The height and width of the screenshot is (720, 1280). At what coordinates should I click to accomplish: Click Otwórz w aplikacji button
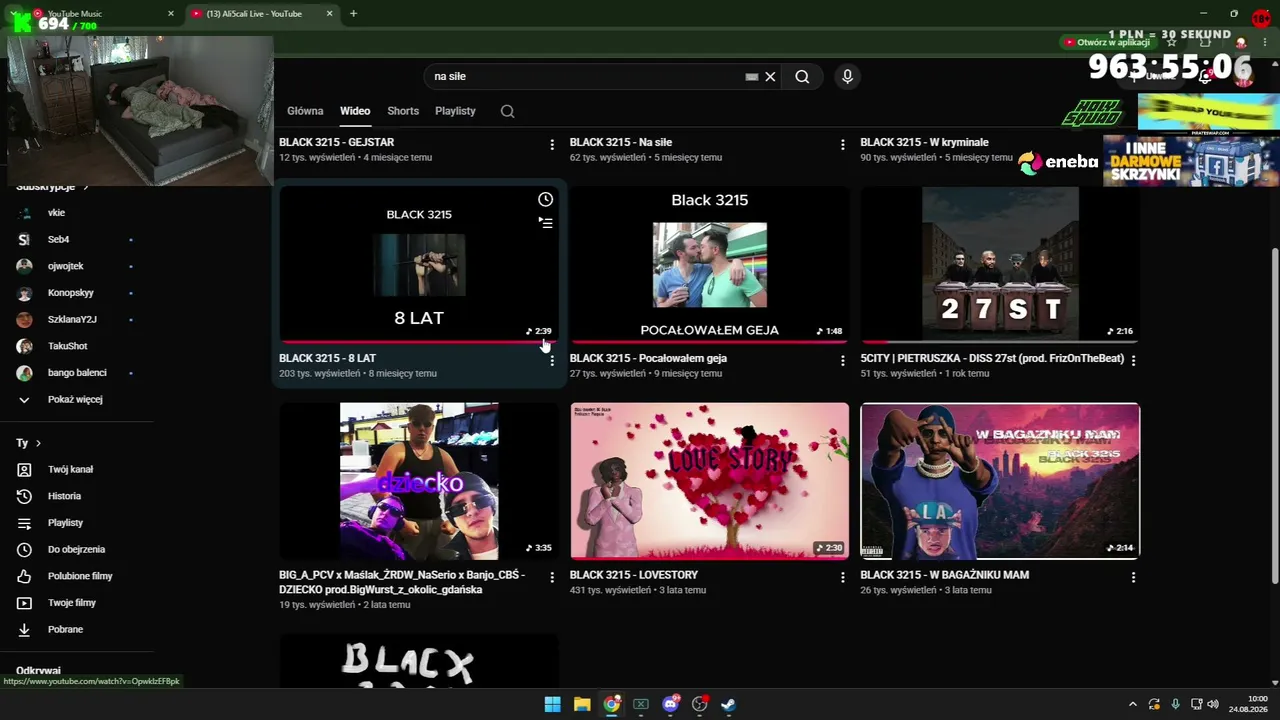[1107, 42]
